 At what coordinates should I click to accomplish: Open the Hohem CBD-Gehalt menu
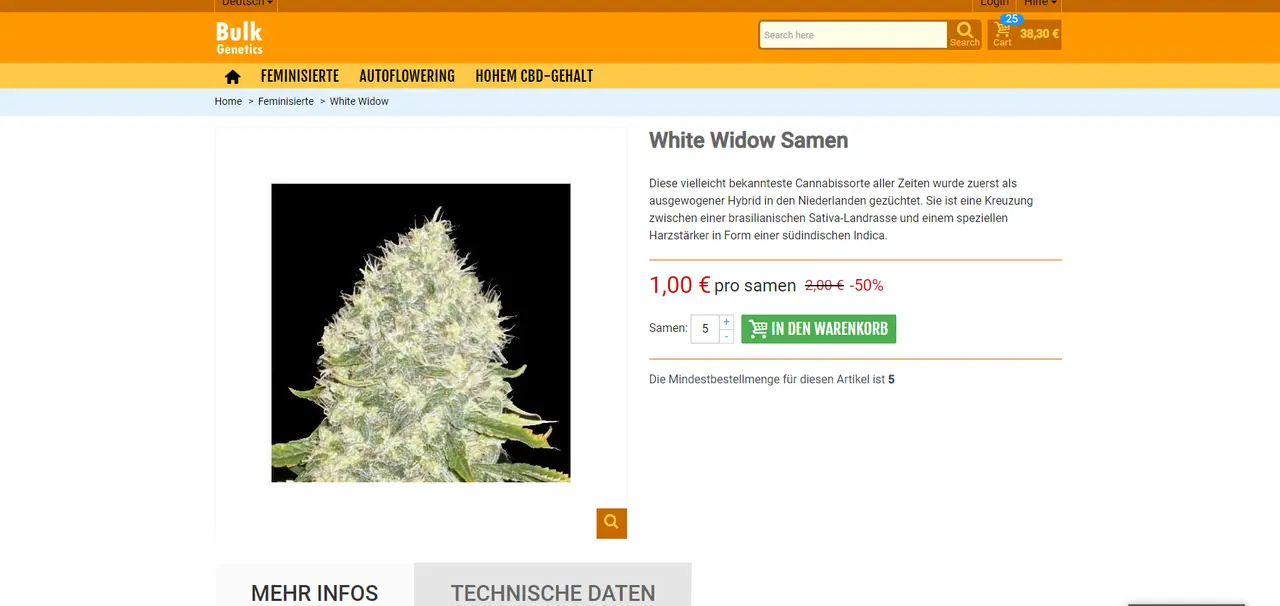[x=534, y=76]
